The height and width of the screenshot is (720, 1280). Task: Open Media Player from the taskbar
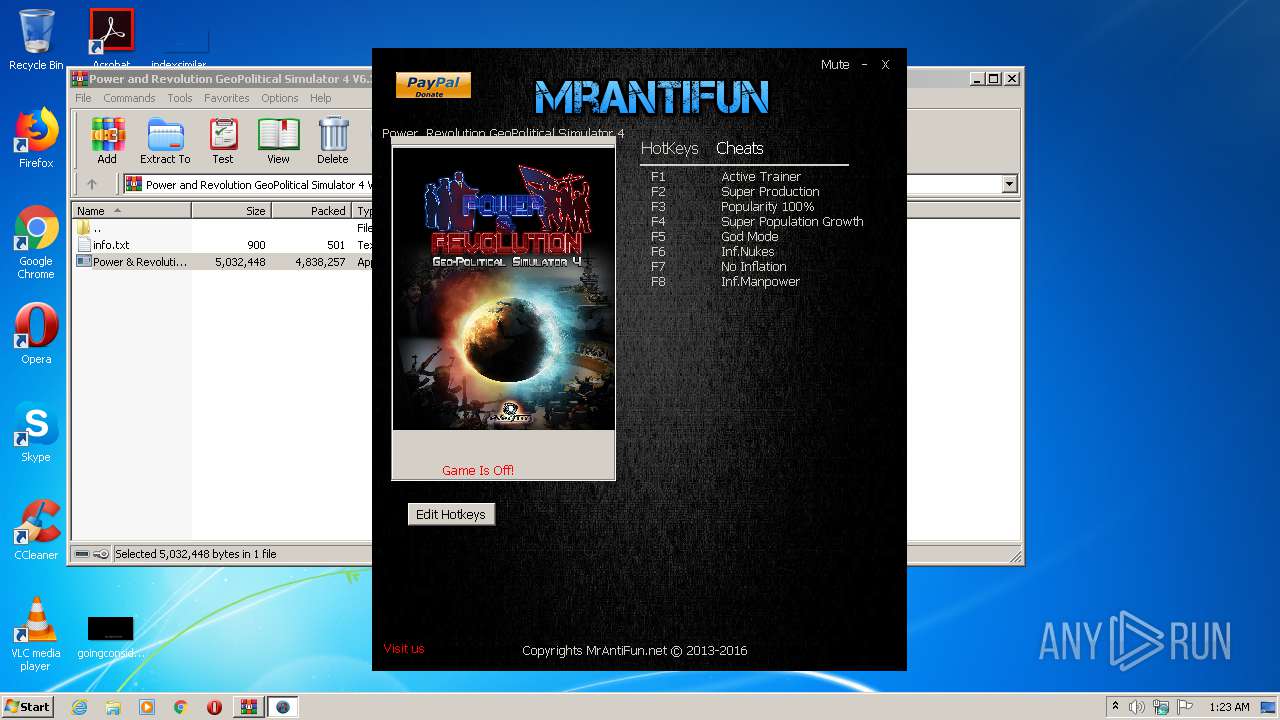pyautogui.click(x=147, y=707)
